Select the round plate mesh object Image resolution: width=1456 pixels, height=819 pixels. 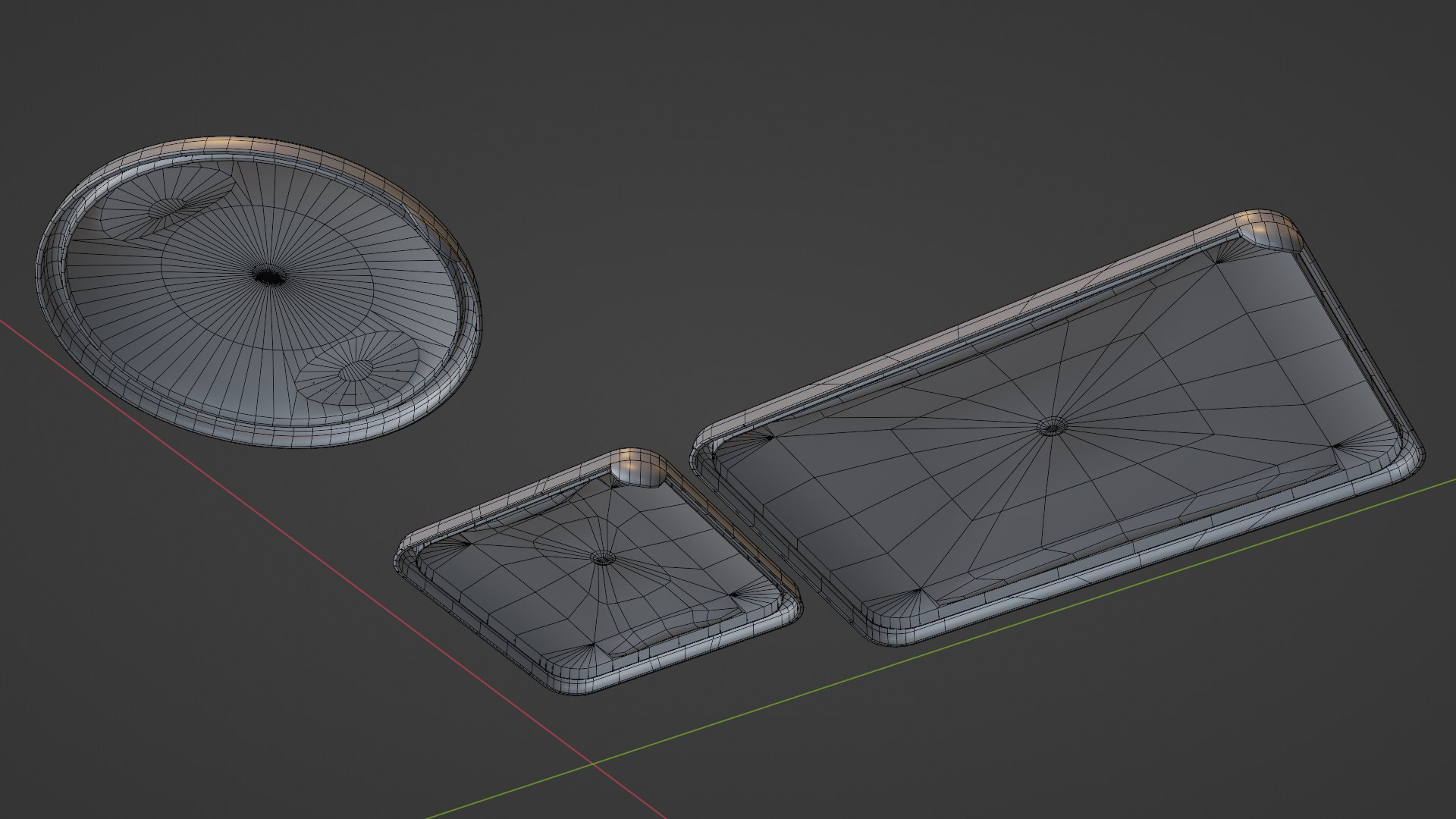point(259,293)
